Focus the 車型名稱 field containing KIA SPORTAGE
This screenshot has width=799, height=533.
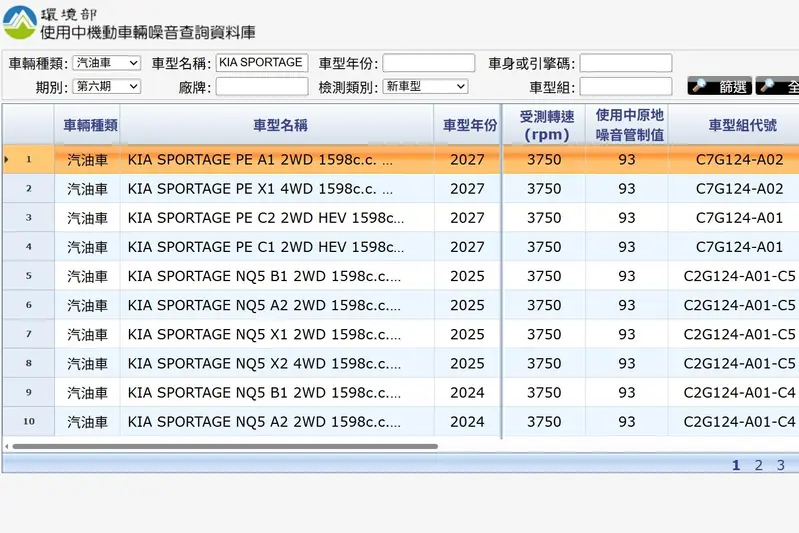point(262,63)
